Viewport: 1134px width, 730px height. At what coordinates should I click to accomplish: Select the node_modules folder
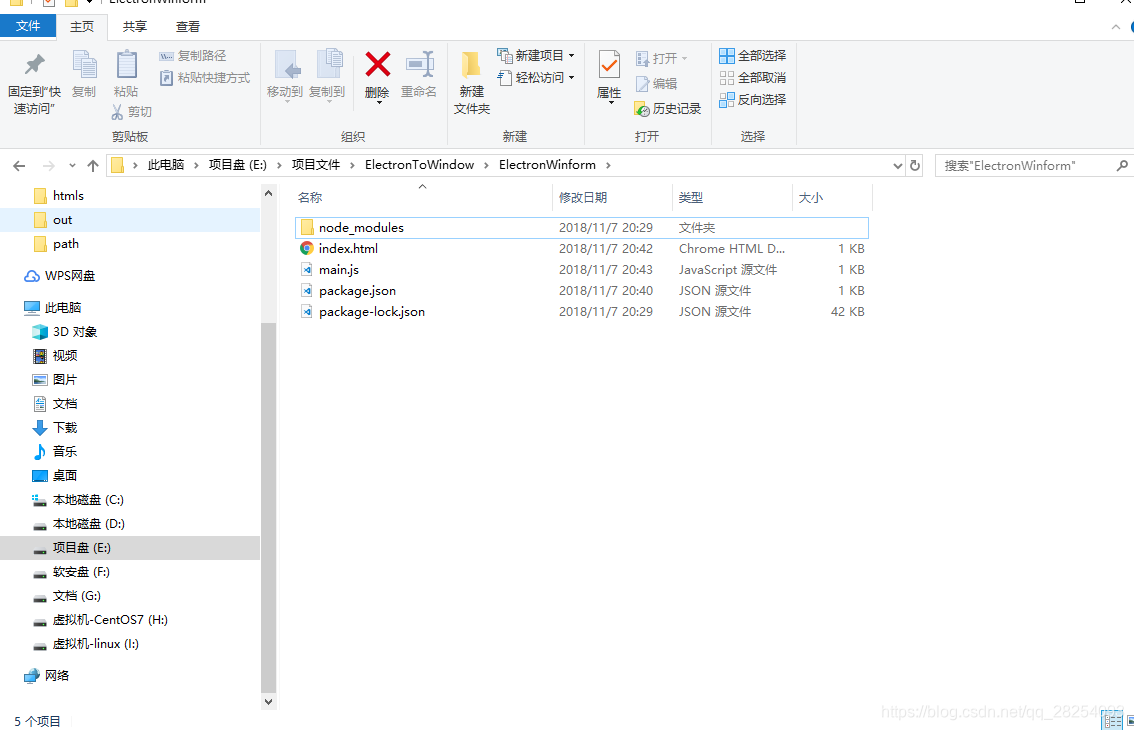[582, 228]
